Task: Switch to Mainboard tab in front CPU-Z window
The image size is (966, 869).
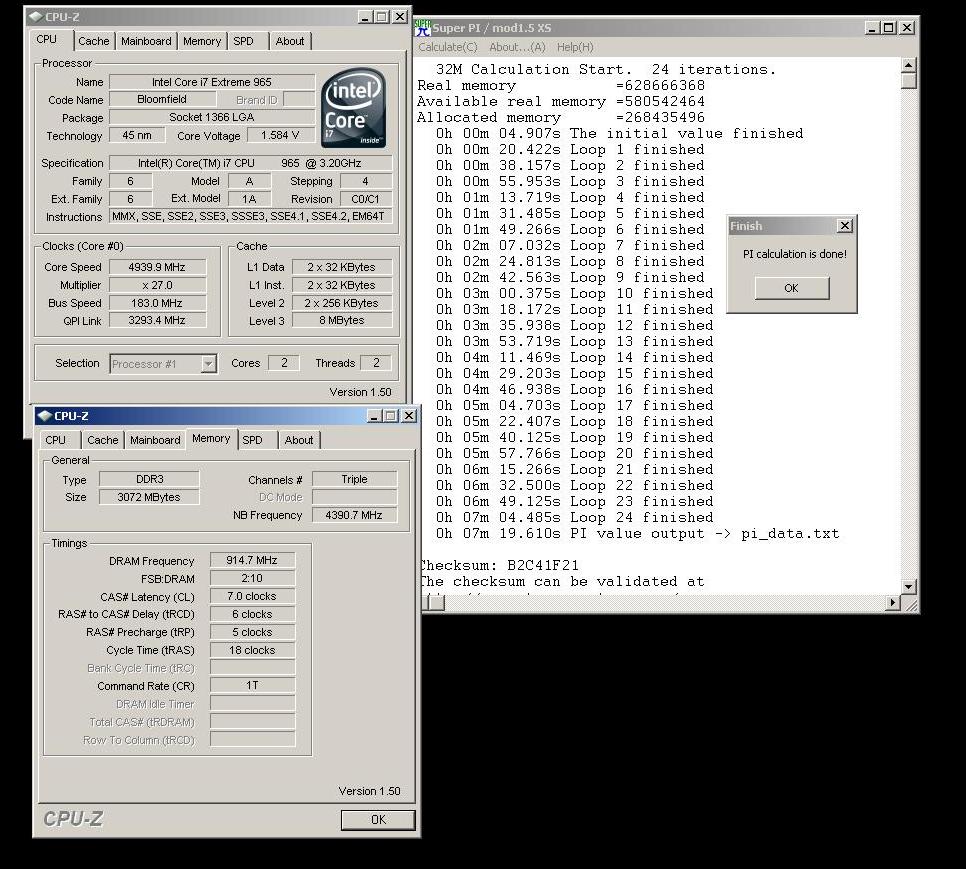Action: click(155, 440)
